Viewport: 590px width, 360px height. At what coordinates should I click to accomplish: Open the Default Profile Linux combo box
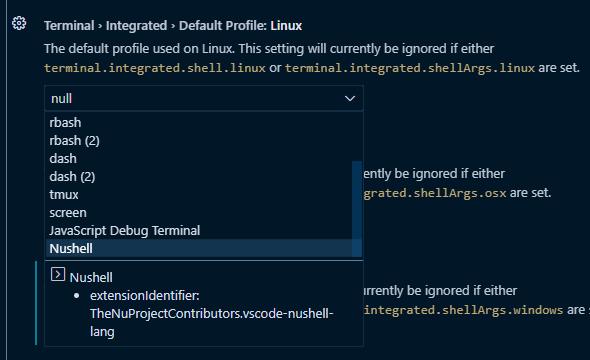204,99
